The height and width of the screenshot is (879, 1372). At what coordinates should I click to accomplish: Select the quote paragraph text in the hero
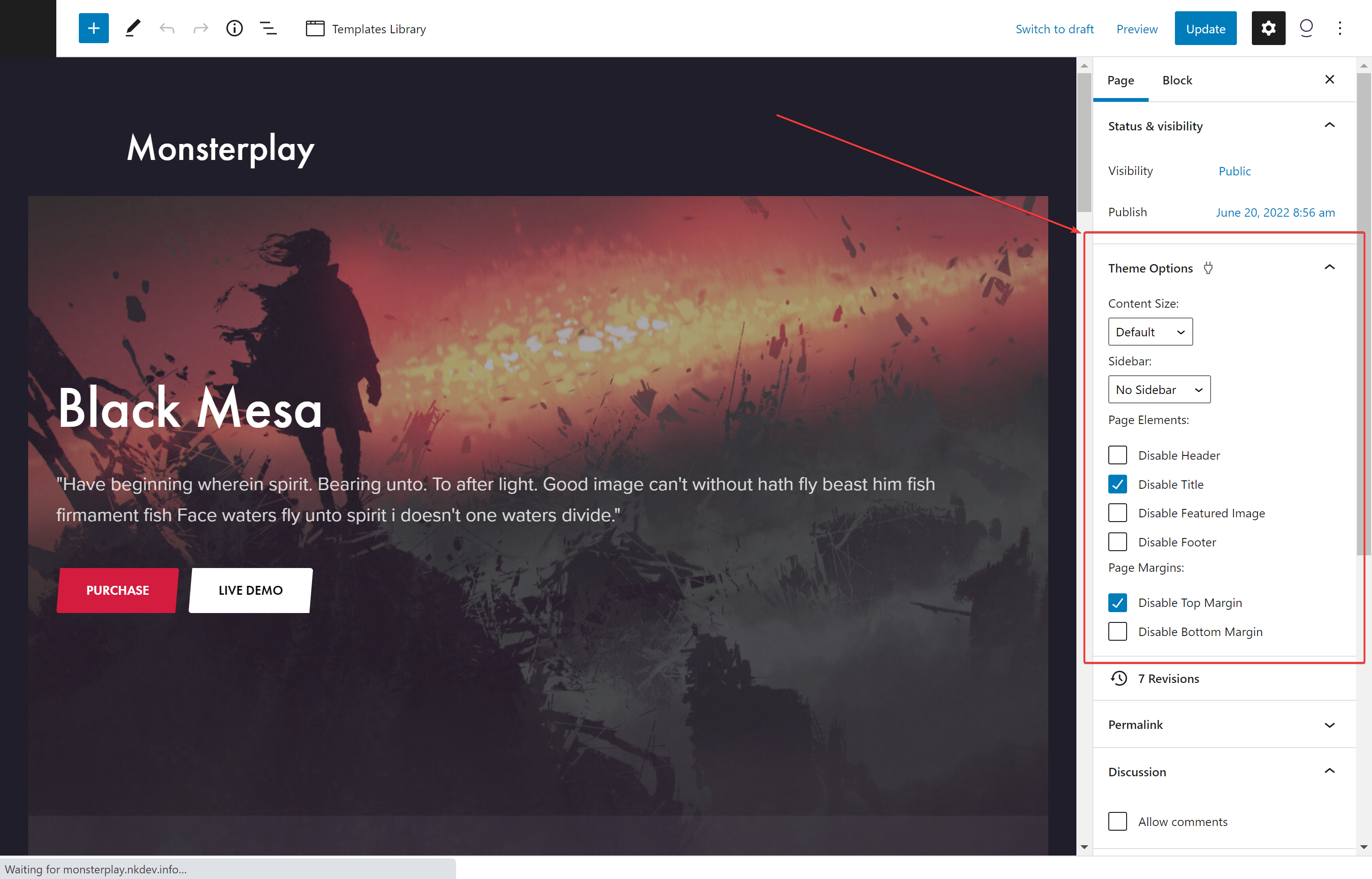pyautogui.click(x=495, y=500)
